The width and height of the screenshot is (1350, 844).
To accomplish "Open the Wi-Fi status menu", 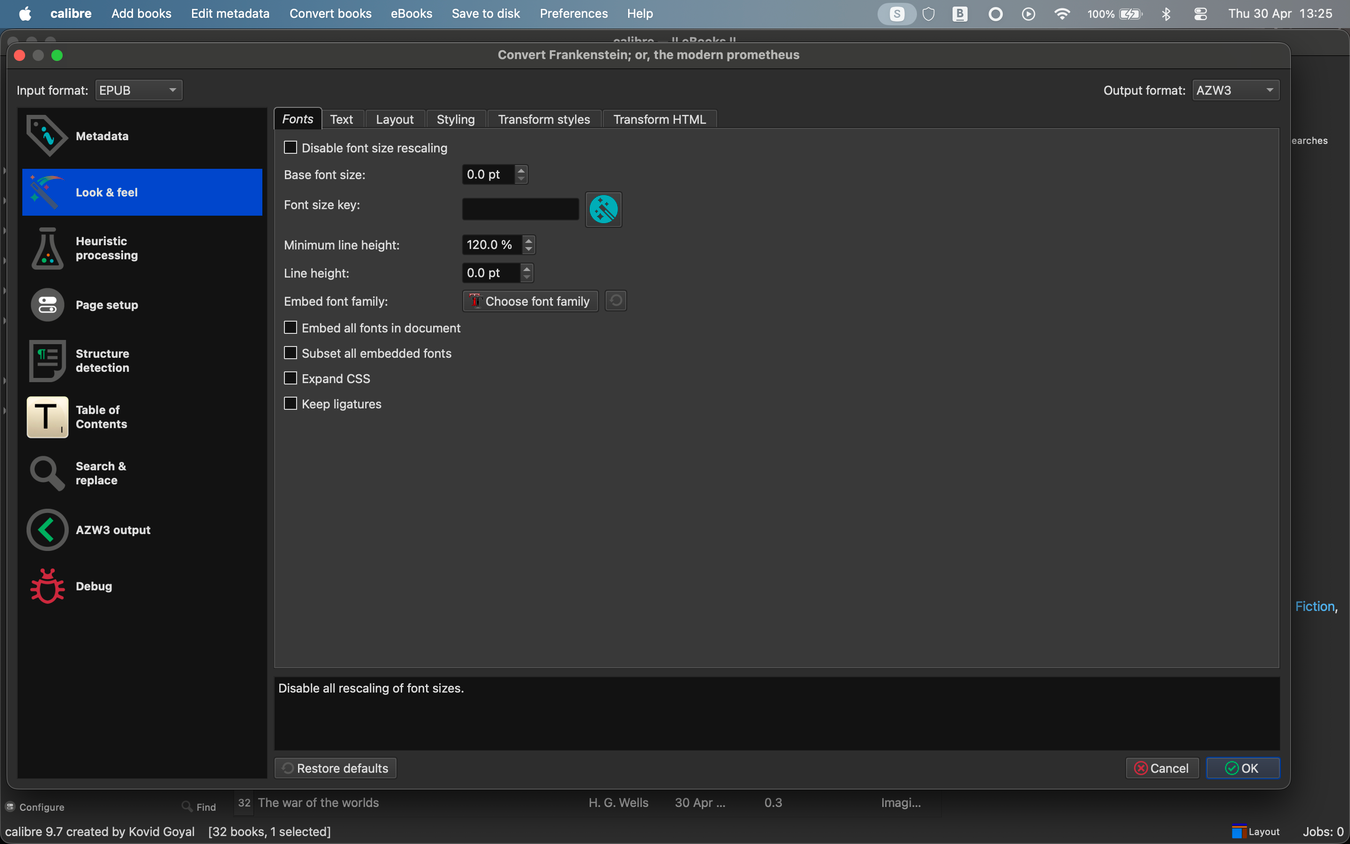I will pyautogui.click(x=1062, y=13).
